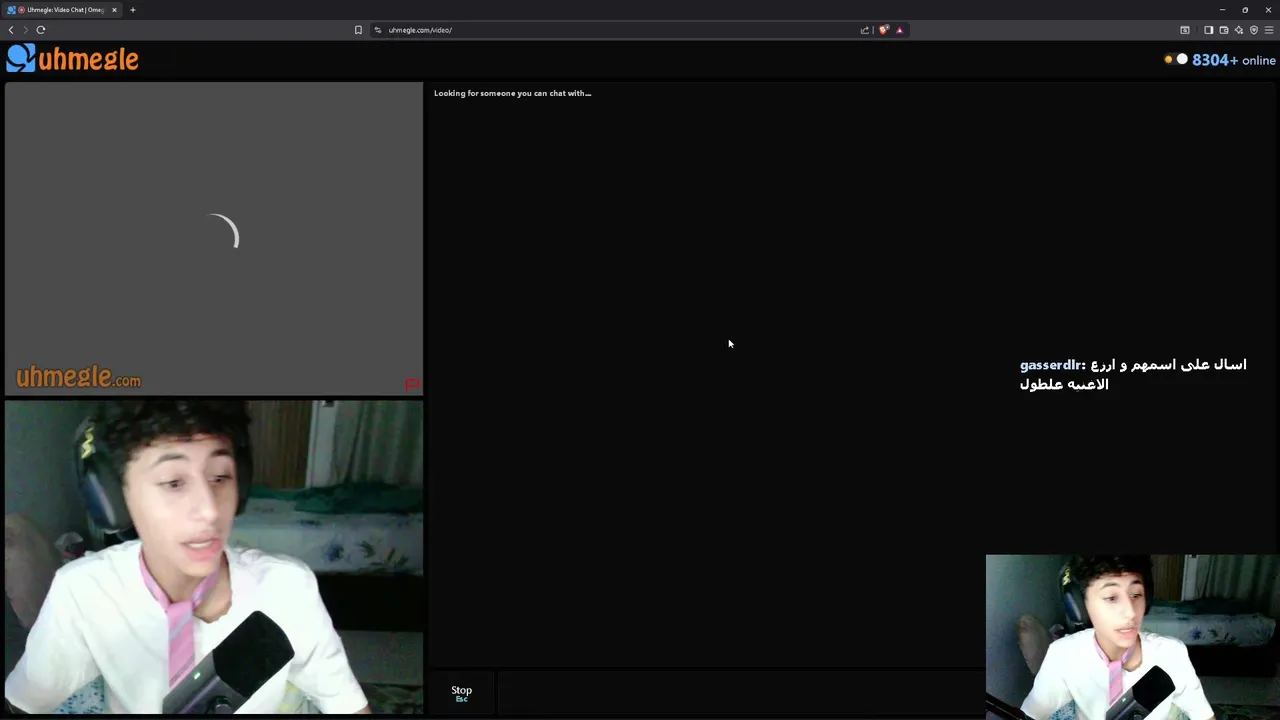This screenshot has height=720, width=1280.
Task: Go back with the browser back arrow
Action: click(11, 30)
